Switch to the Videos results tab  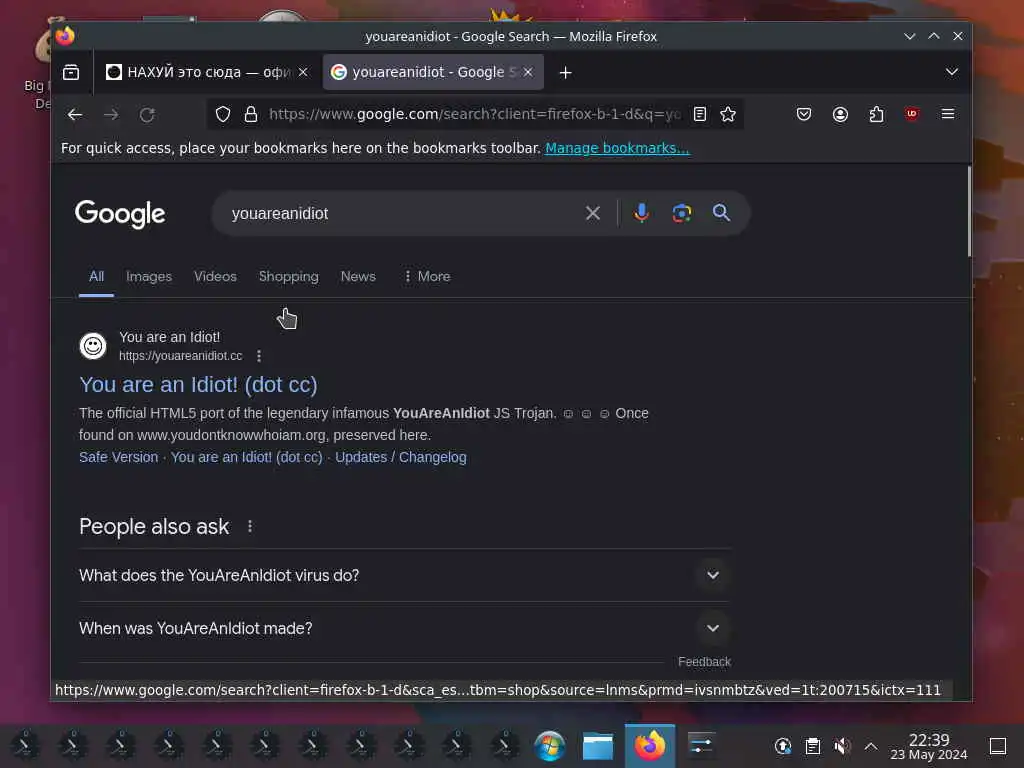pyautogui.click(x=215, y=276)
